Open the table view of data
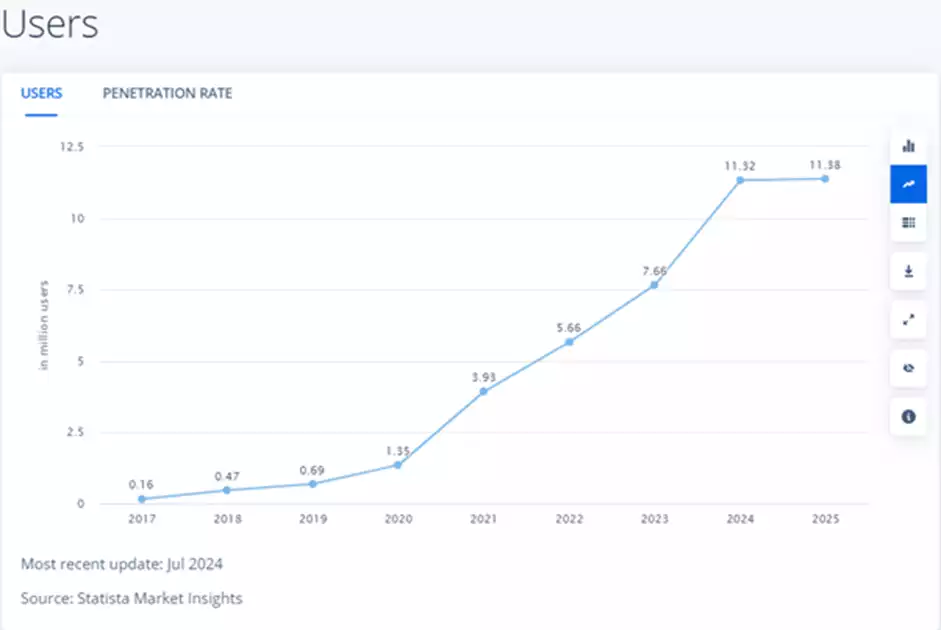 [x=908, y=223]
